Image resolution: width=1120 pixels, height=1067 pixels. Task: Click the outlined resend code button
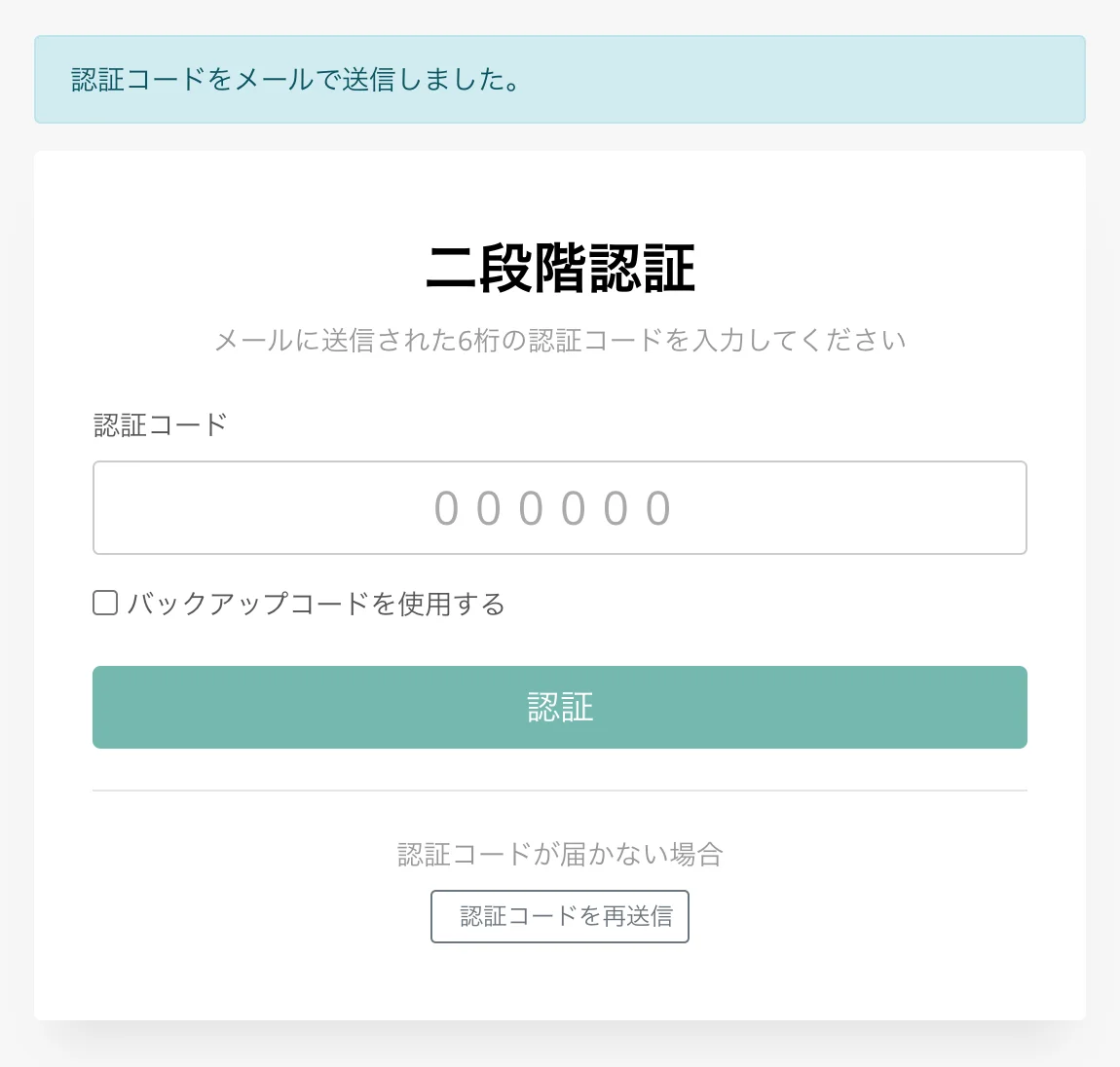(x=560, y=916)
